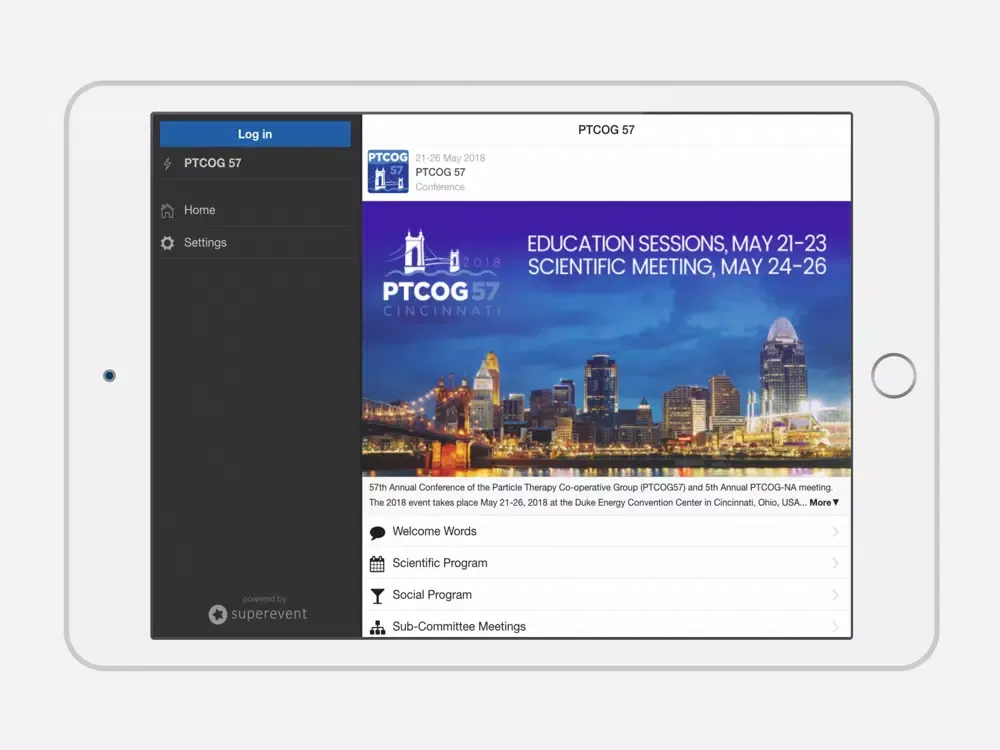Open the Welcome Words row

(607, 531)
